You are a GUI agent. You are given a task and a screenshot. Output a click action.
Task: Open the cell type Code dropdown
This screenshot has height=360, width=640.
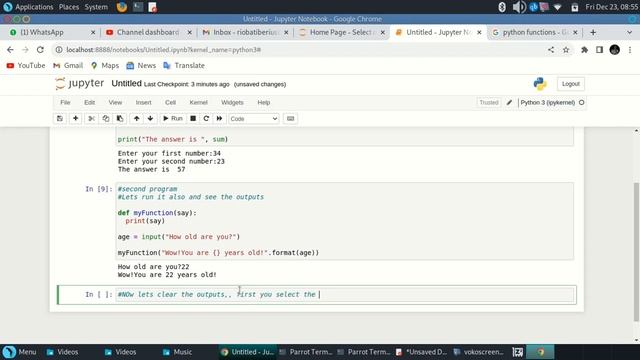click(x=253, y=119)
